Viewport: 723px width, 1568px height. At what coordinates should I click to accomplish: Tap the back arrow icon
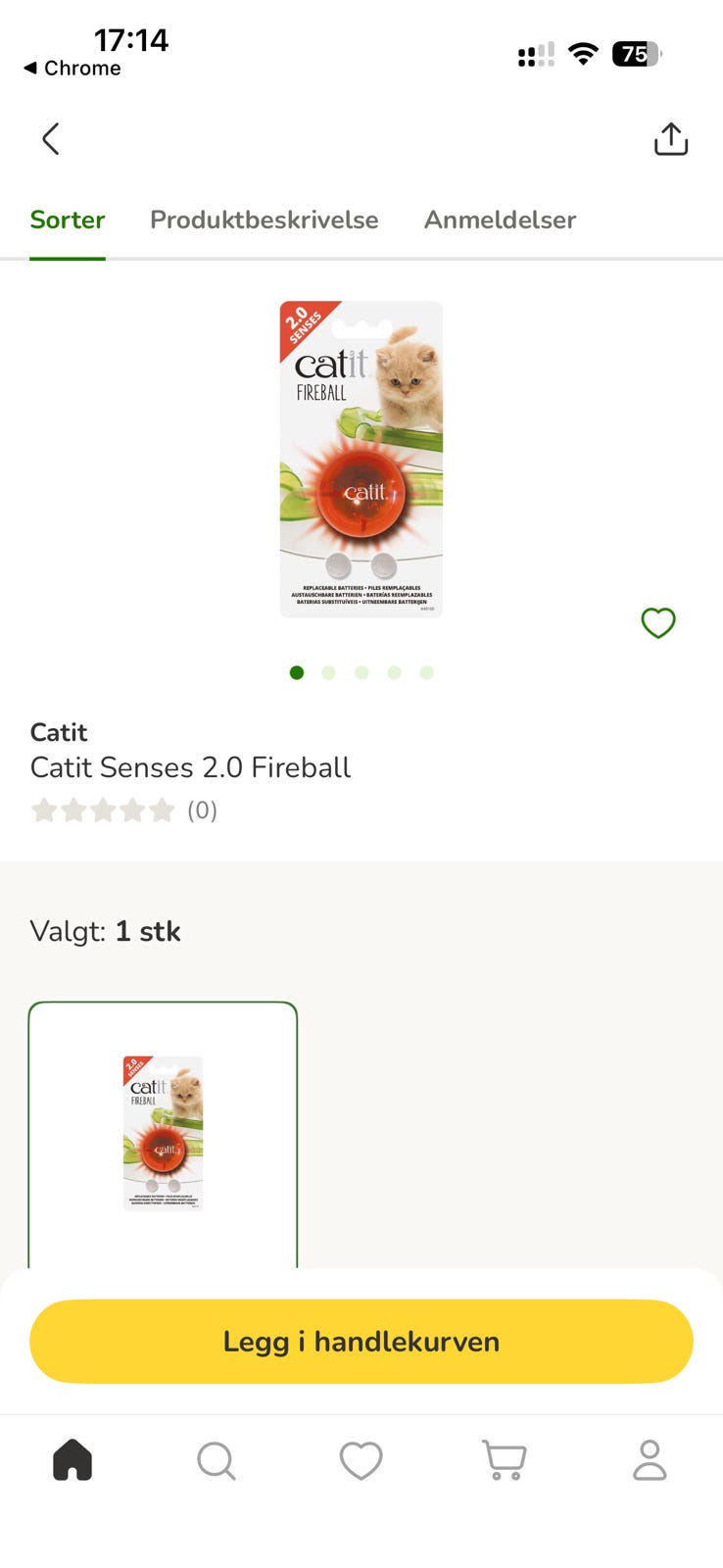[x=51, y=139]
